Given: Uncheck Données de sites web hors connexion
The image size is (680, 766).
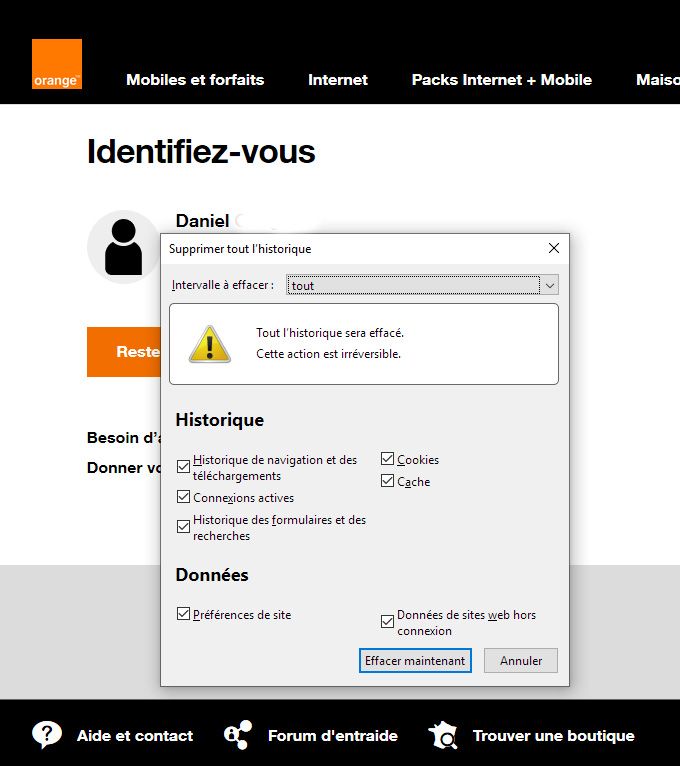Looking at the screenshot, I should [x=388, y=622].
